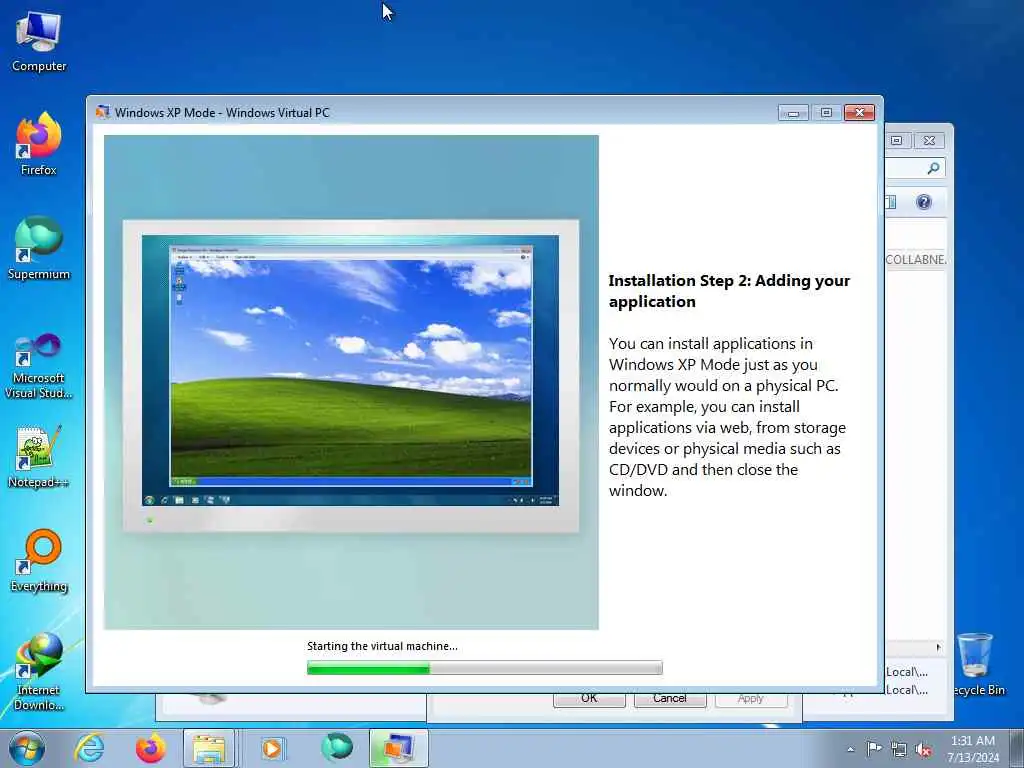Open the Action Center flag icon
This screenshot has height=768, width=1024.
tap(874, 748)
